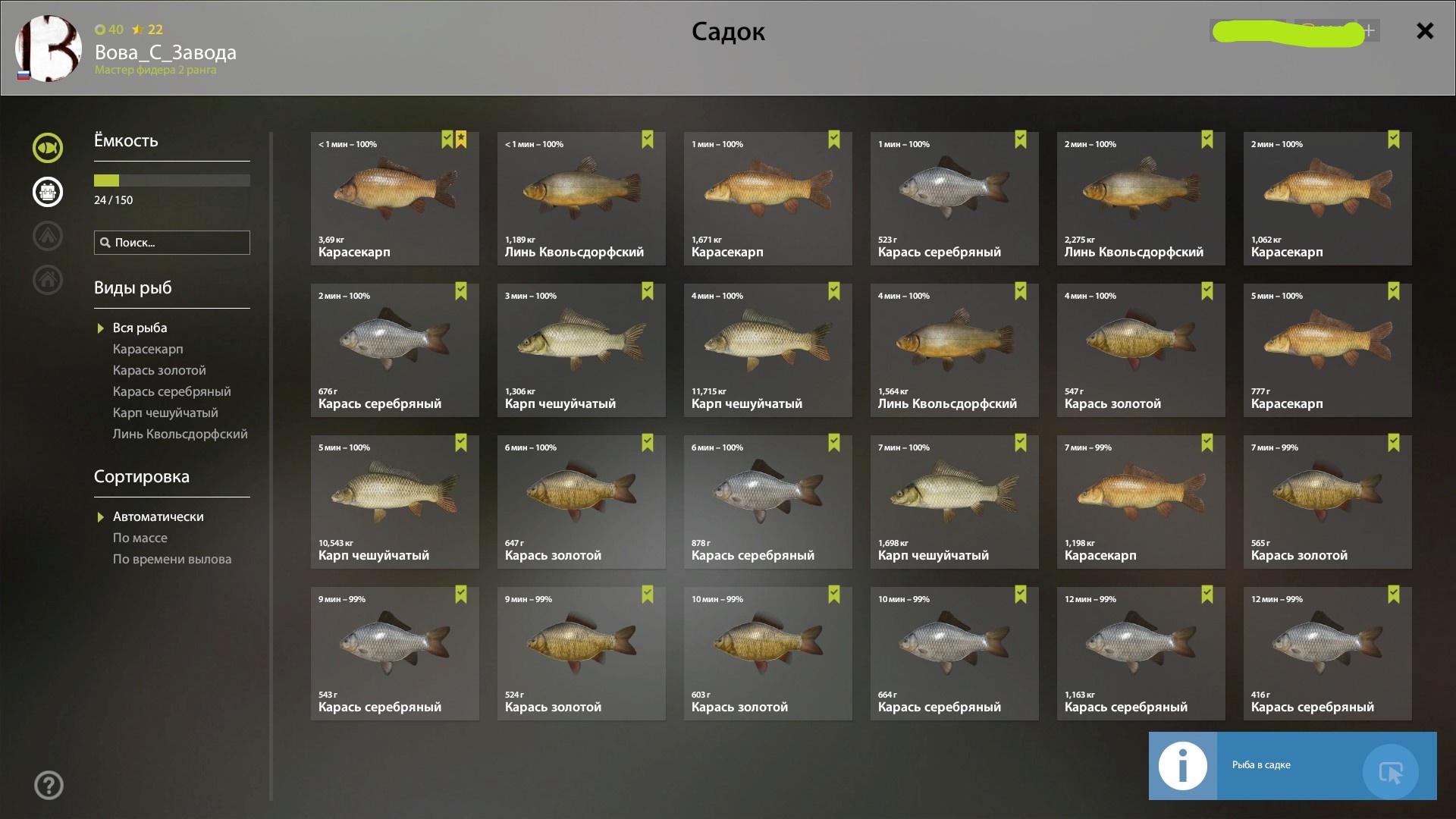The image size is (1456, 819).
Task: Click the Поиск search field
Action: [172, 243]
